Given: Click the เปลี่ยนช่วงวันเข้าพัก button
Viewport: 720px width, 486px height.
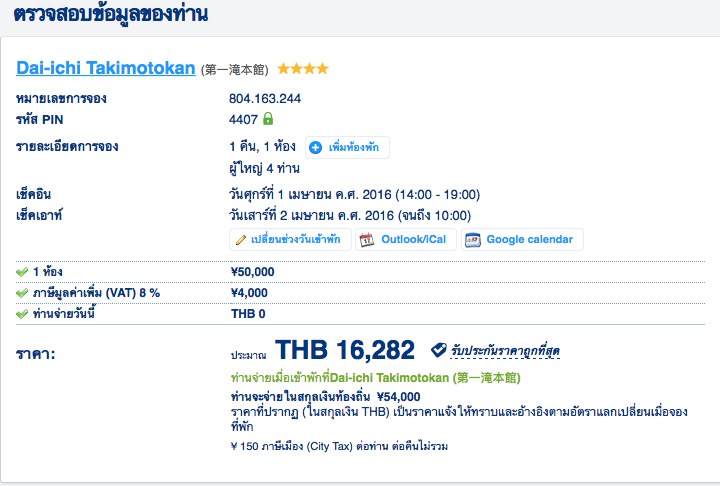Looking at the screenshot, I should click(296, 240).
